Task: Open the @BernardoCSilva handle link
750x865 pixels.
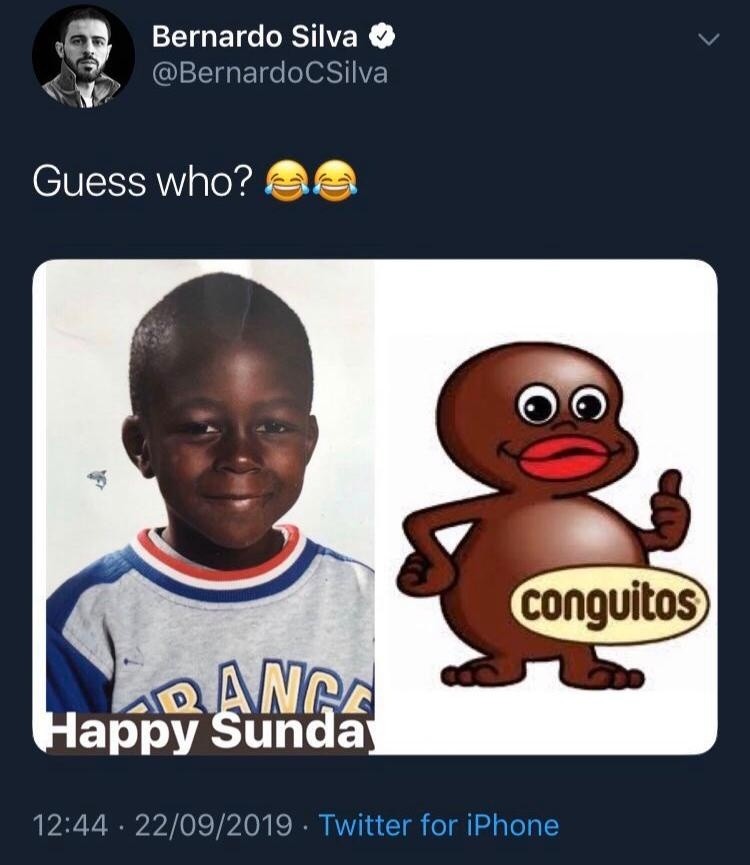Action: click(270, 73)
